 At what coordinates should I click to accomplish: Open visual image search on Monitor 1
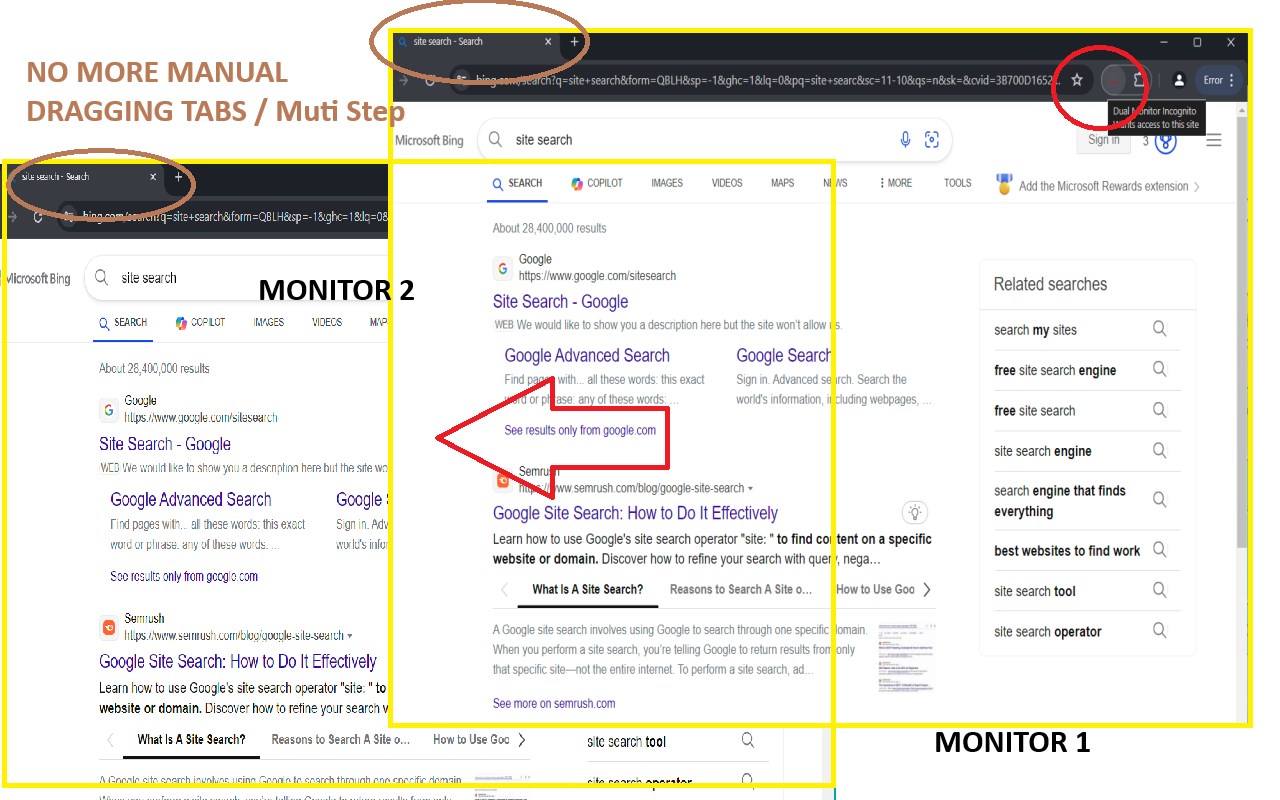932,140
